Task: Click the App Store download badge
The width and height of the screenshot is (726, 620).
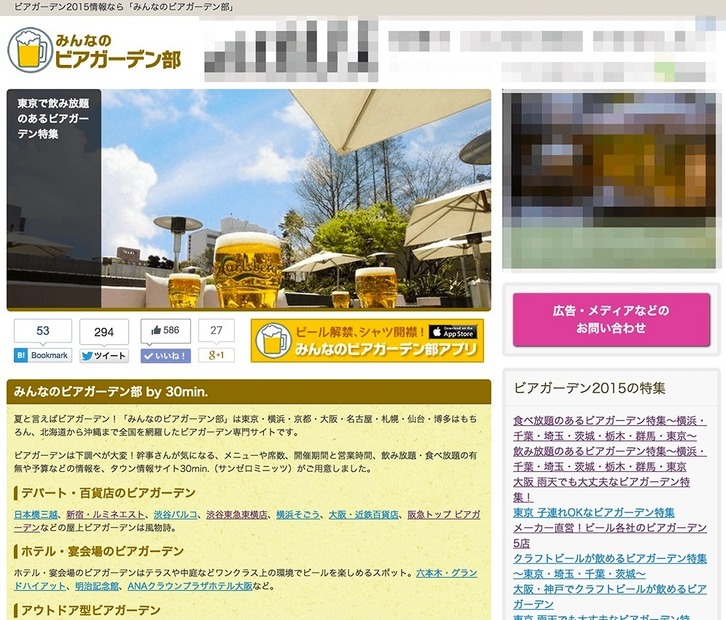Action: coord(452,332)
